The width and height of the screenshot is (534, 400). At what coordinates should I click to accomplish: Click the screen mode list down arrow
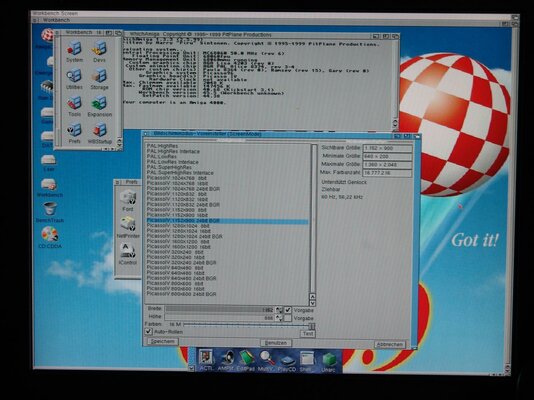312,303
